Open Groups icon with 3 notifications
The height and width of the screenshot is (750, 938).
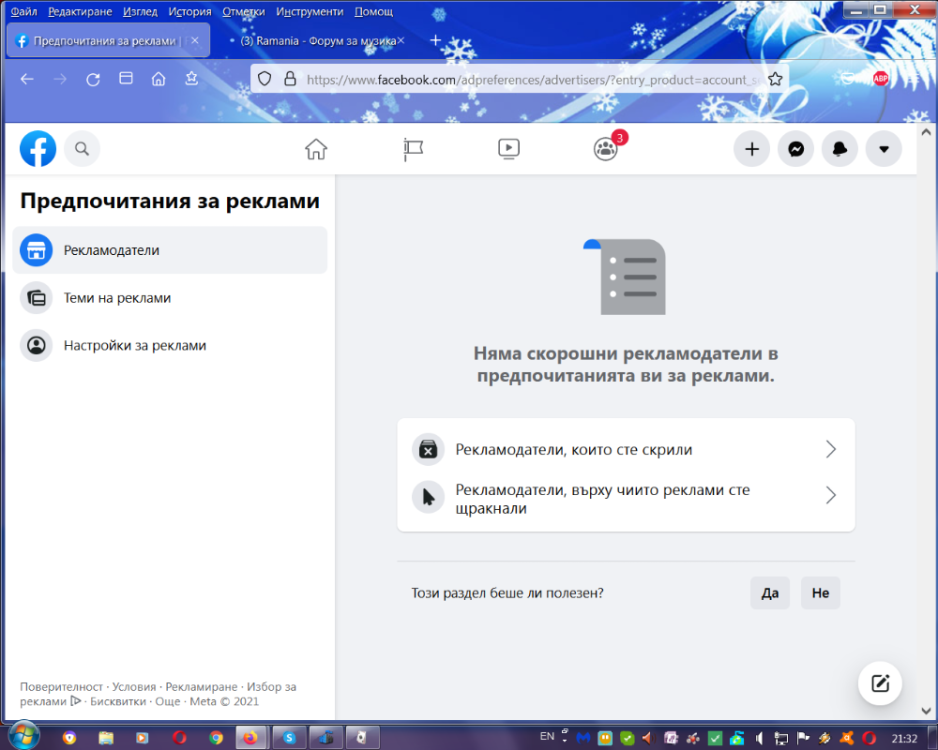pos(605,149)
